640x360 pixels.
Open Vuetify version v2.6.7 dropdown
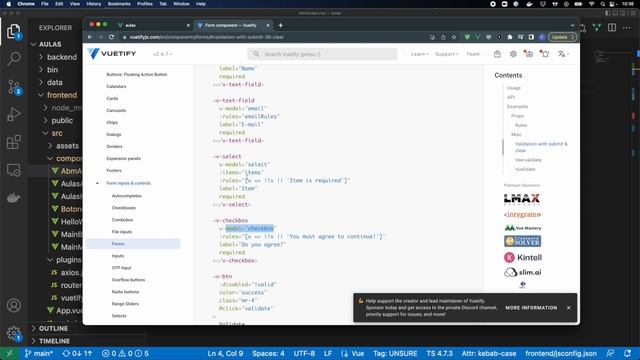pyautogui.click(x=162, y=54)
